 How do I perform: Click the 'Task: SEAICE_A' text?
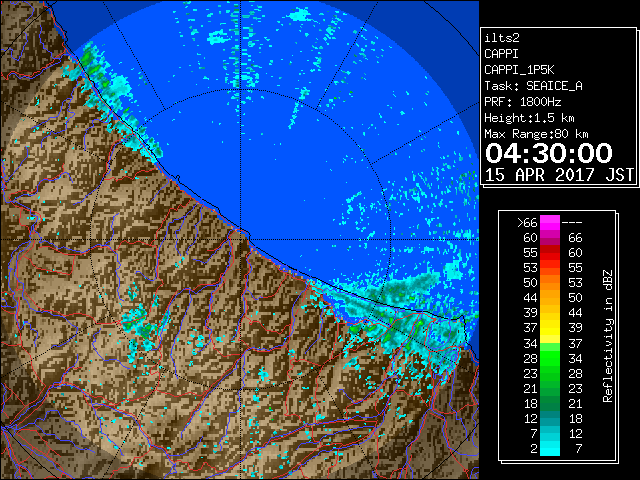click(533, 86)
